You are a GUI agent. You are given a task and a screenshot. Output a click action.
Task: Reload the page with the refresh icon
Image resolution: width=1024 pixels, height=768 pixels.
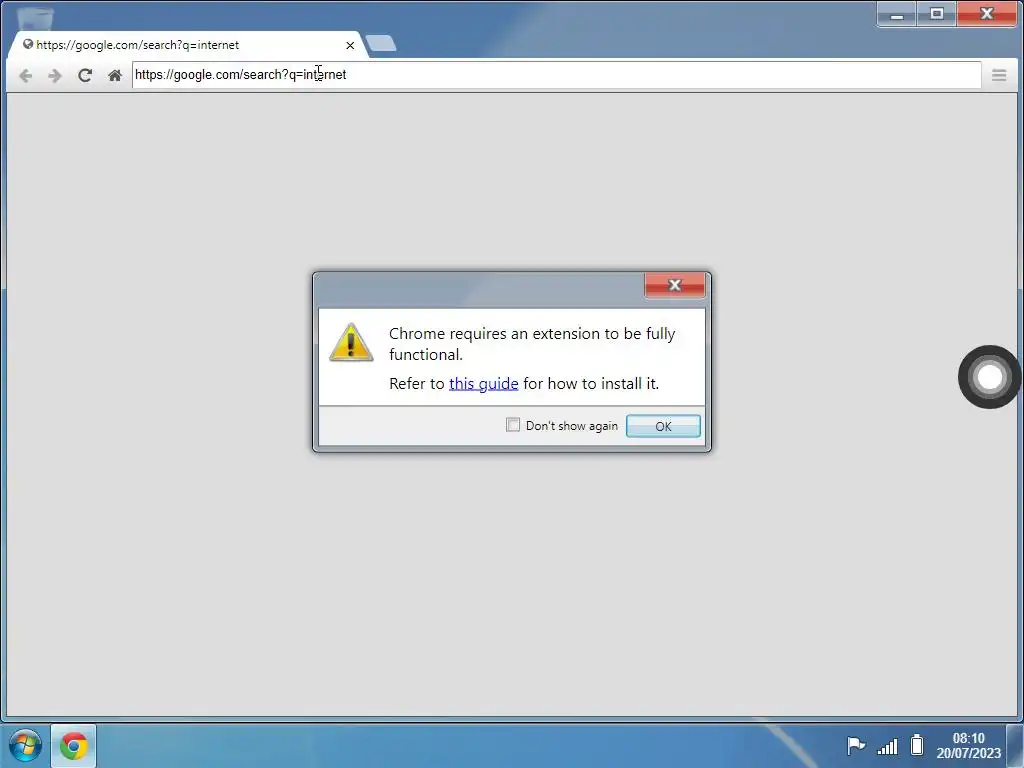85,75
